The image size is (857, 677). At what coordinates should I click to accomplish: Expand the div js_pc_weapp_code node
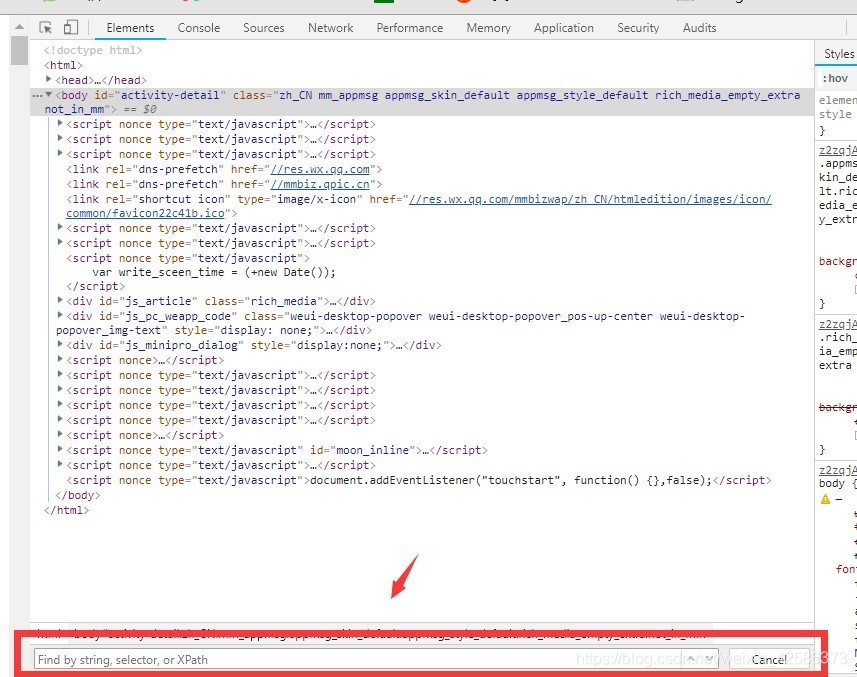[60, 315]
